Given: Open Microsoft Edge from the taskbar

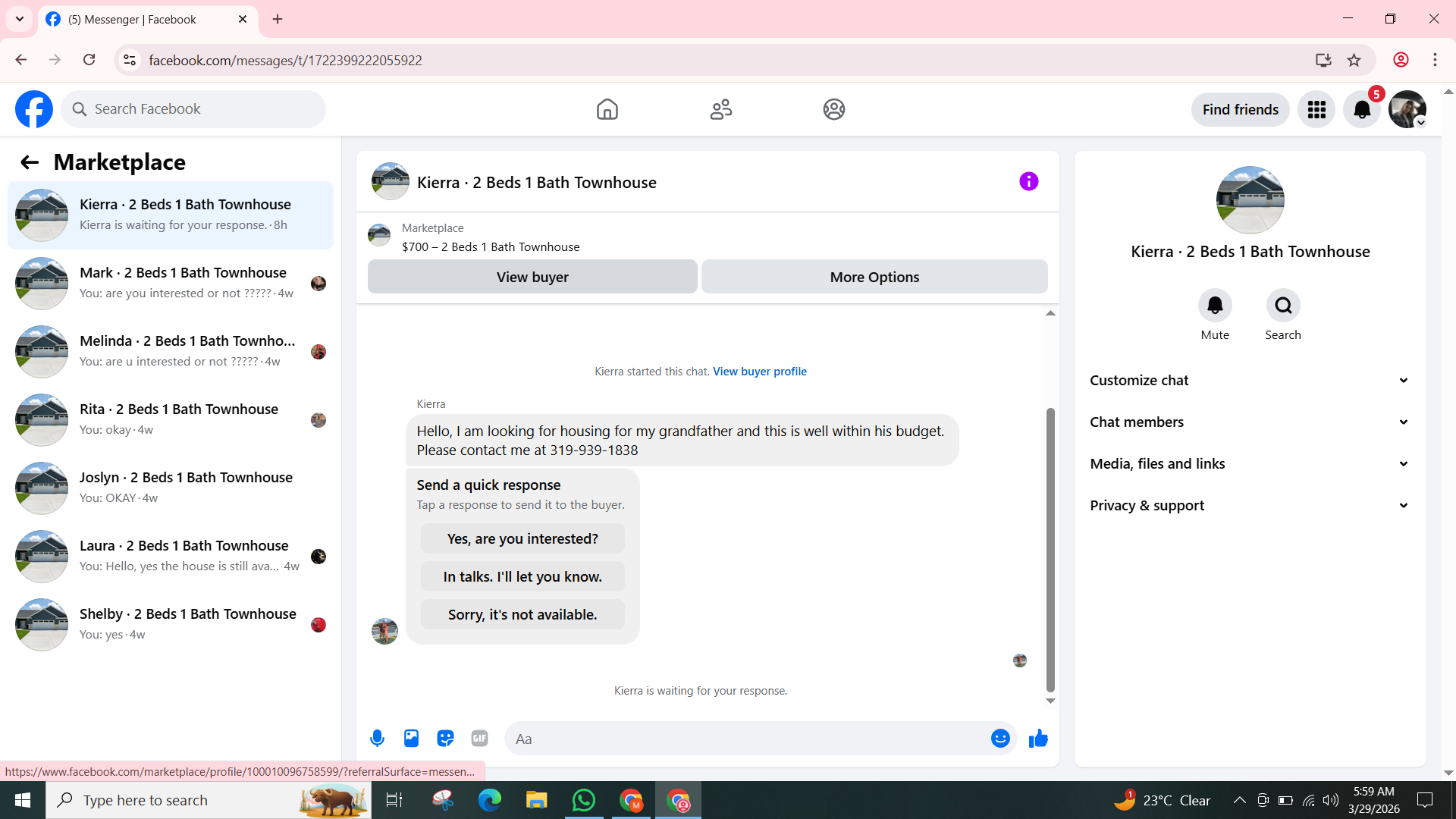Looking at the screenshot, I should (490, 800).
